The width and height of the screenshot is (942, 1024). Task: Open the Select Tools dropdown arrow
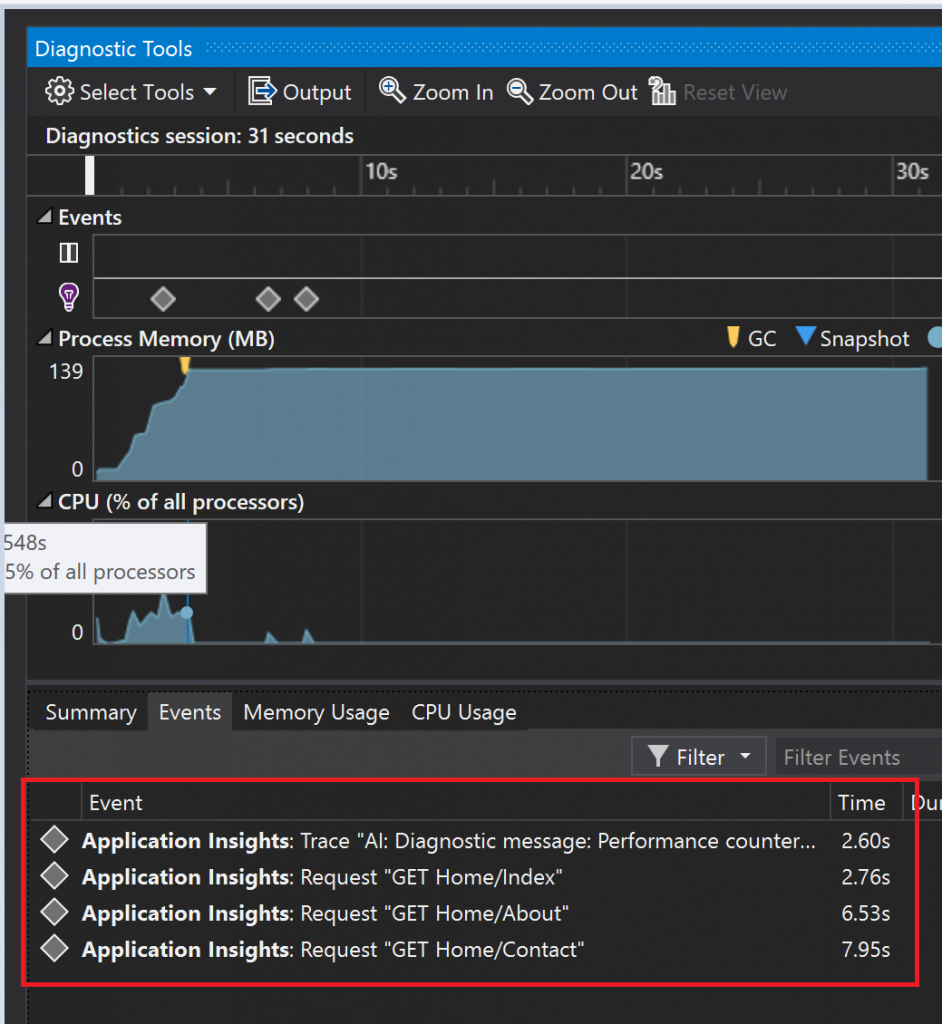[210, 92]
